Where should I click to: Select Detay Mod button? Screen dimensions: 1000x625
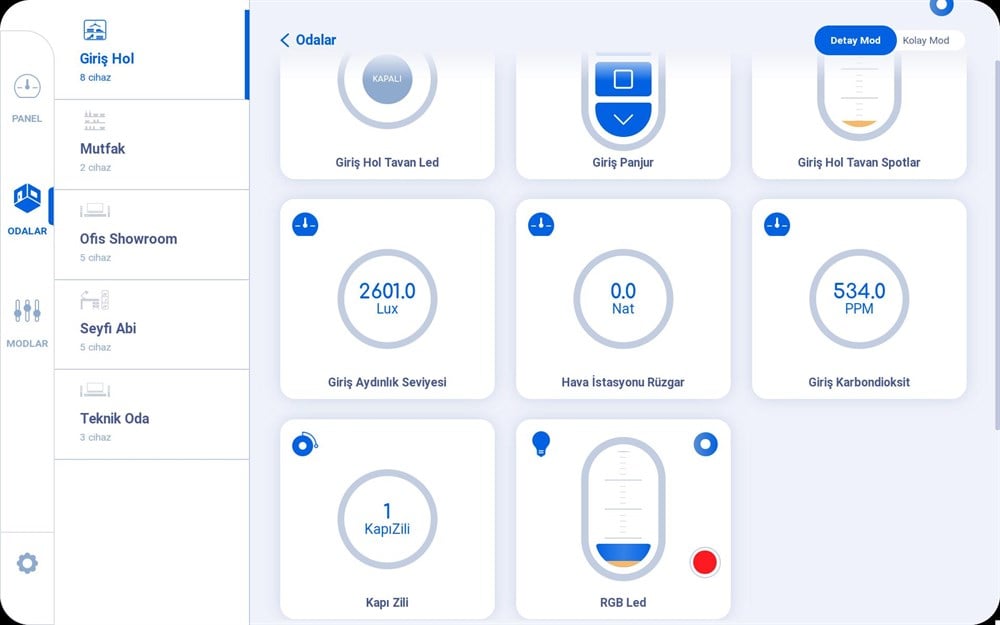pos(855,40)
